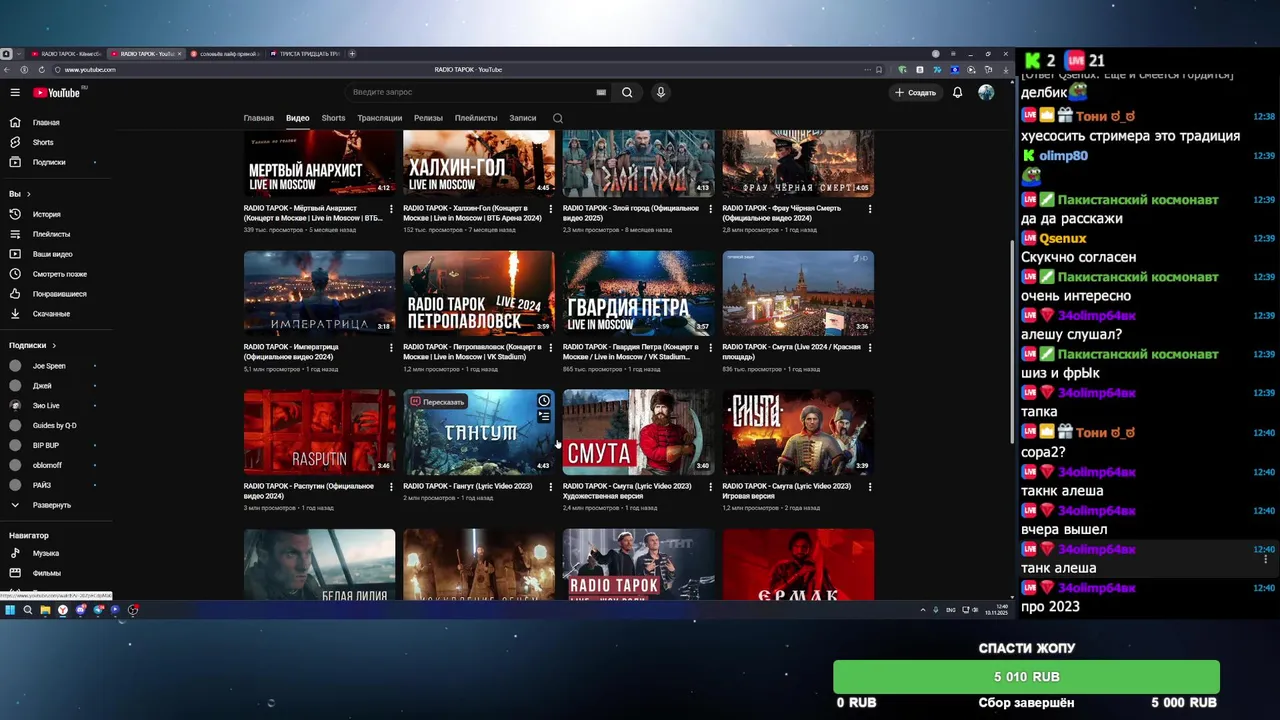
Task: Open Windows taskbar search
Action: tap(28, 610)
